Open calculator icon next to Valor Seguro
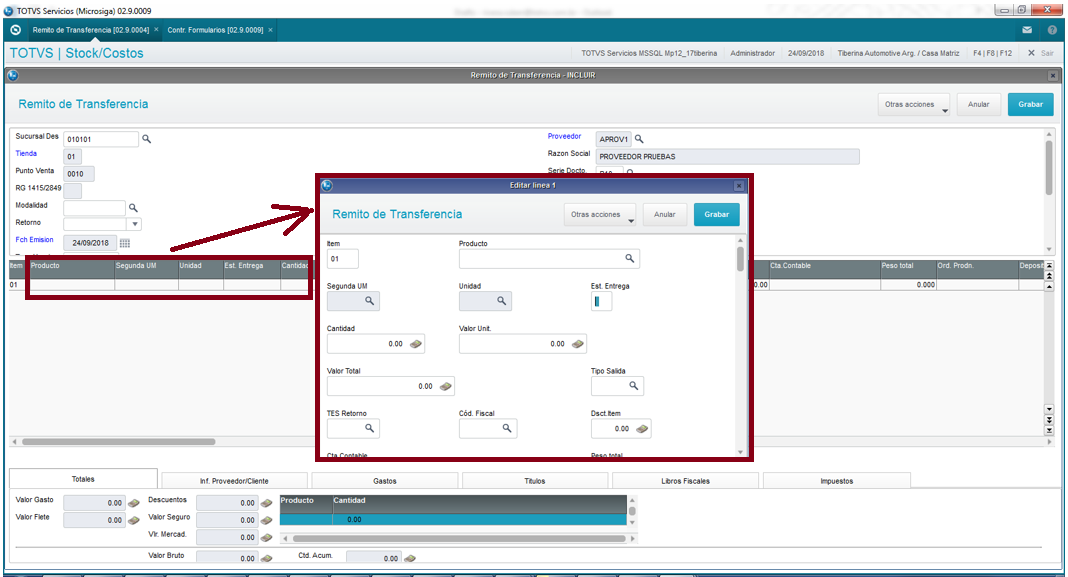Screen dimensions: 1068x577 (266, 520)
